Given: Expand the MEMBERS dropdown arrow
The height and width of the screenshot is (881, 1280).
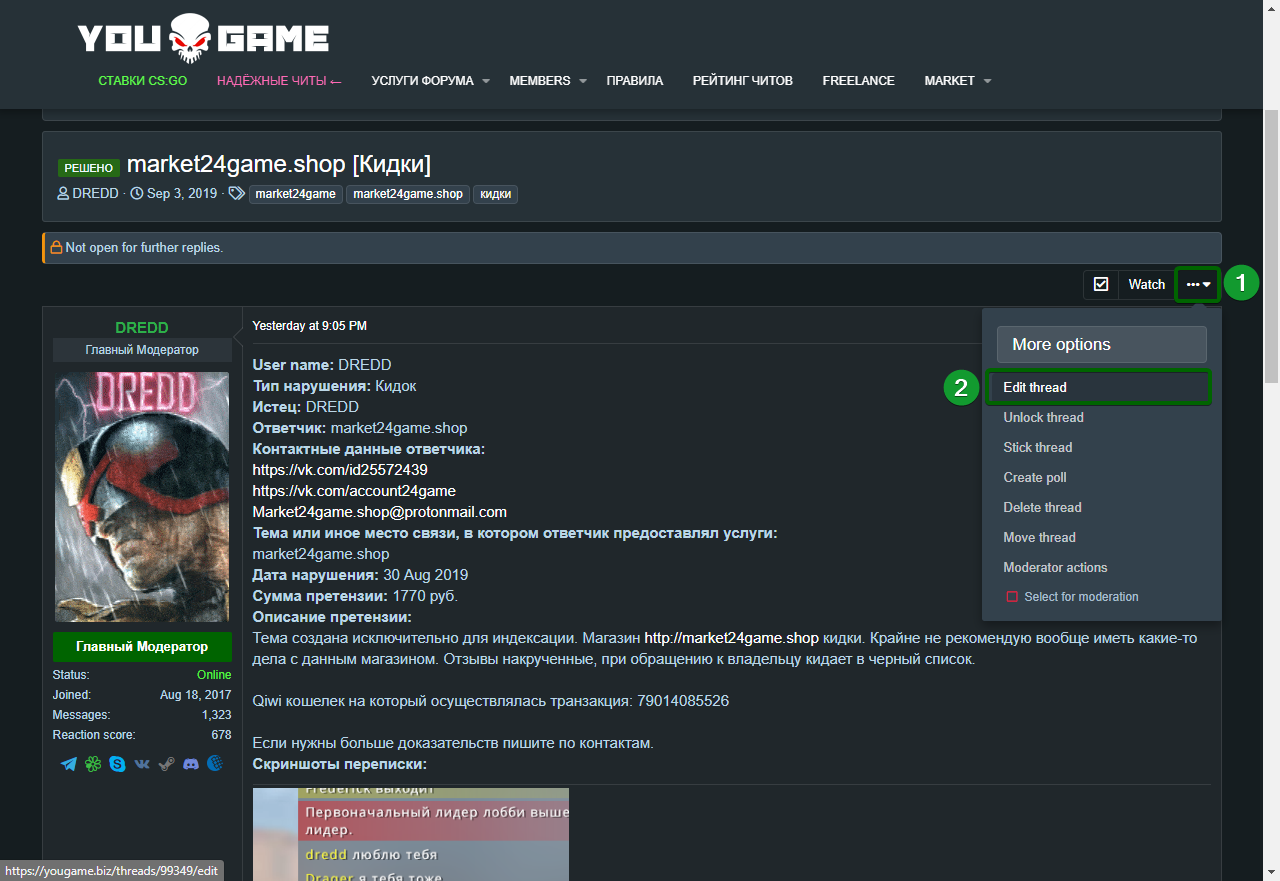Looking at the screenshot, I should click(582, 81).
